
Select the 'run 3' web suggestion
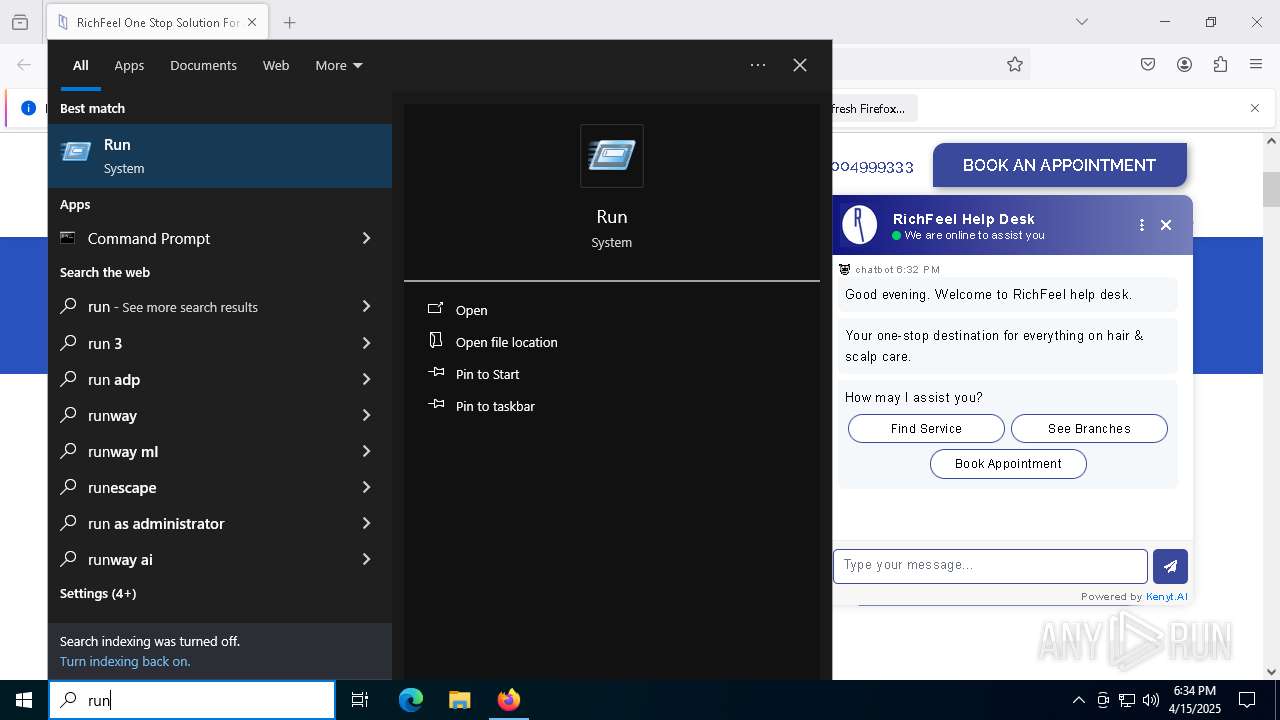click(220, 343)
